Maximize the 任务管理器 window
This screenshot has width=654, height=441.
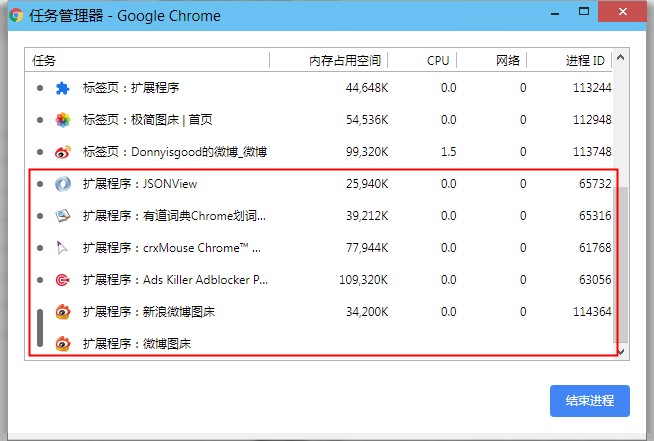pos(584,12)
